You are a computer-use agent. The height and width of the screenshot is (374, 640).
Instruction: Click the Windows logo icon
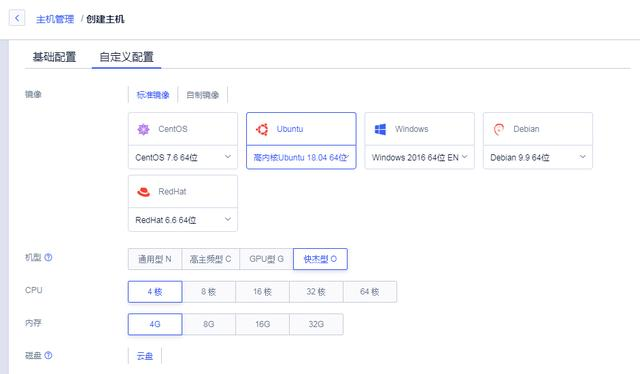pyautogui.click(x=380, y=129)
